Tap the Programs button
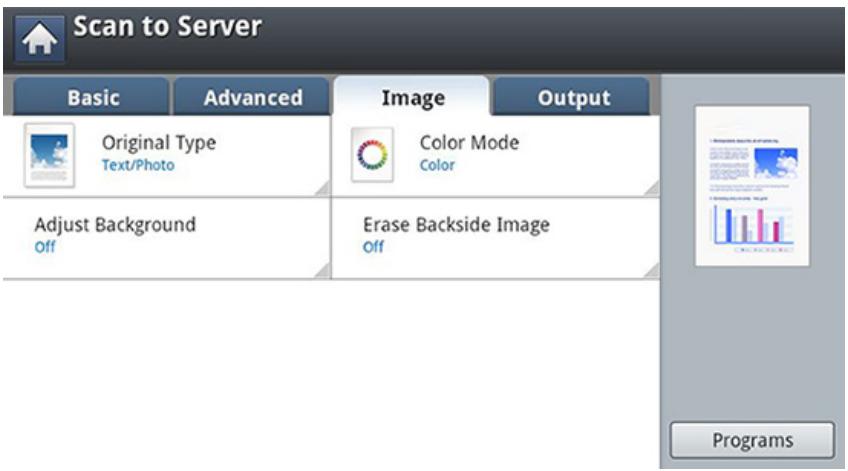The image size is (848, 471). [752, 440]
